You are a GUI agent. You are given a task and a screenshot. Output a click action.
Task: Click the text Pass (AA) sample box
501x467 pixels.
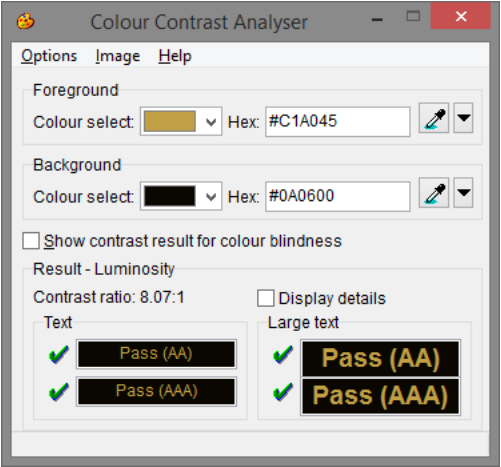(156, 354)
